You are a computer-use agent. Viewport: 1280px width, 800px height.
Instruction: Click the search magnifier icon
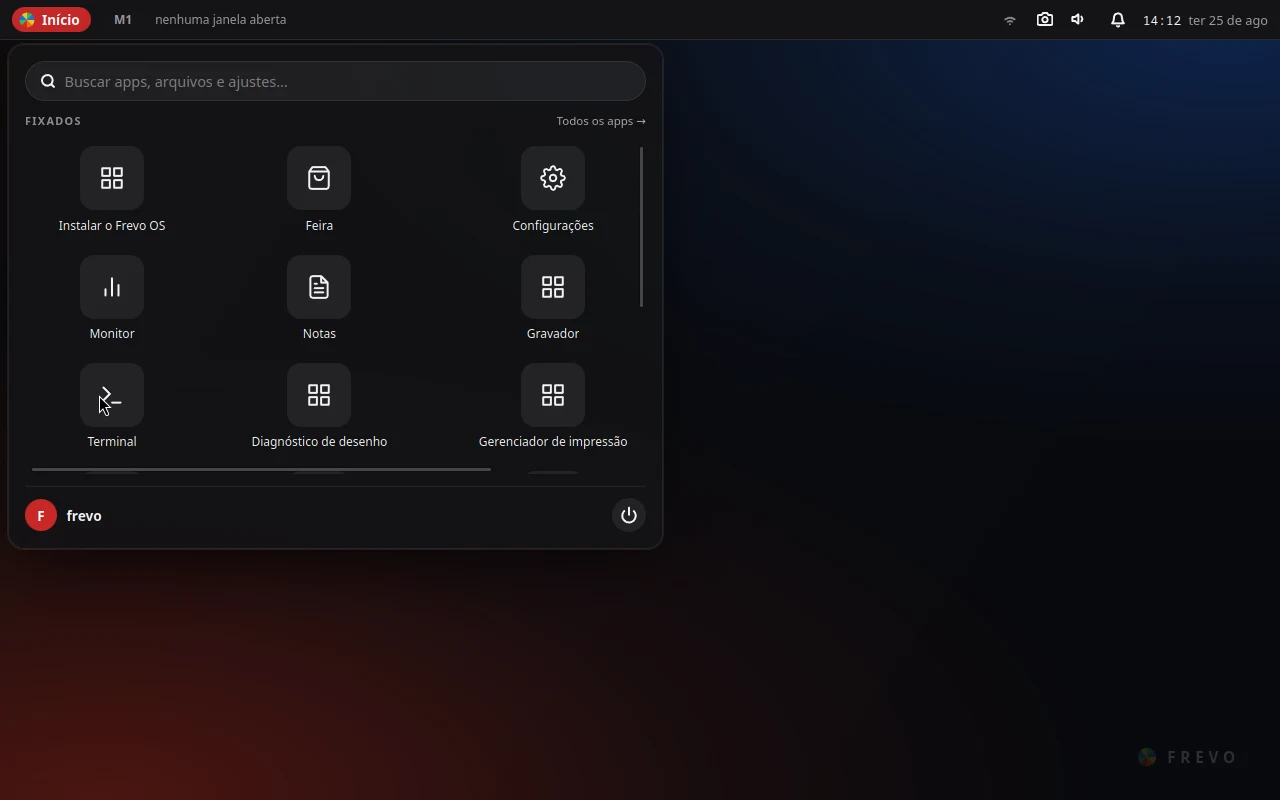point(47,81)
